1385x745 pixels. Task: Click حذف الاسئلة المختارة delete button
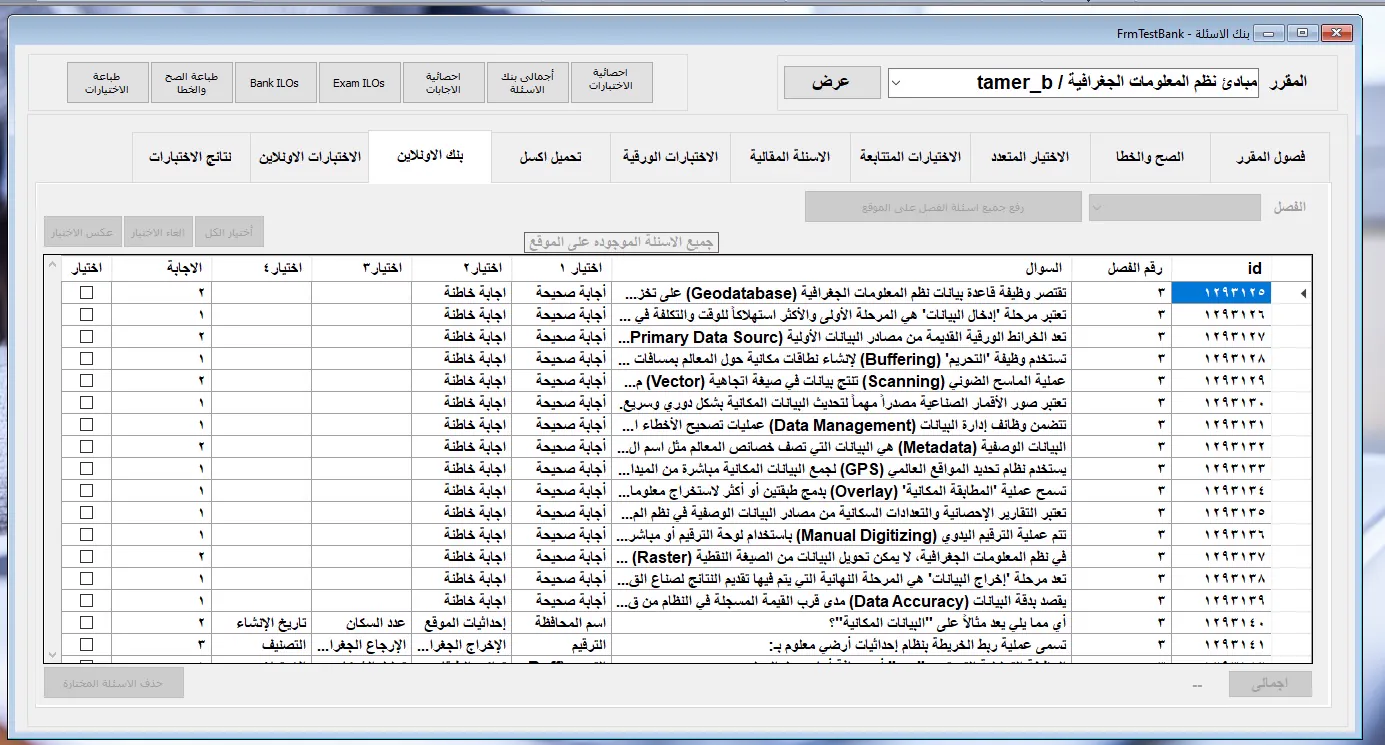click(x=114, y=684)
